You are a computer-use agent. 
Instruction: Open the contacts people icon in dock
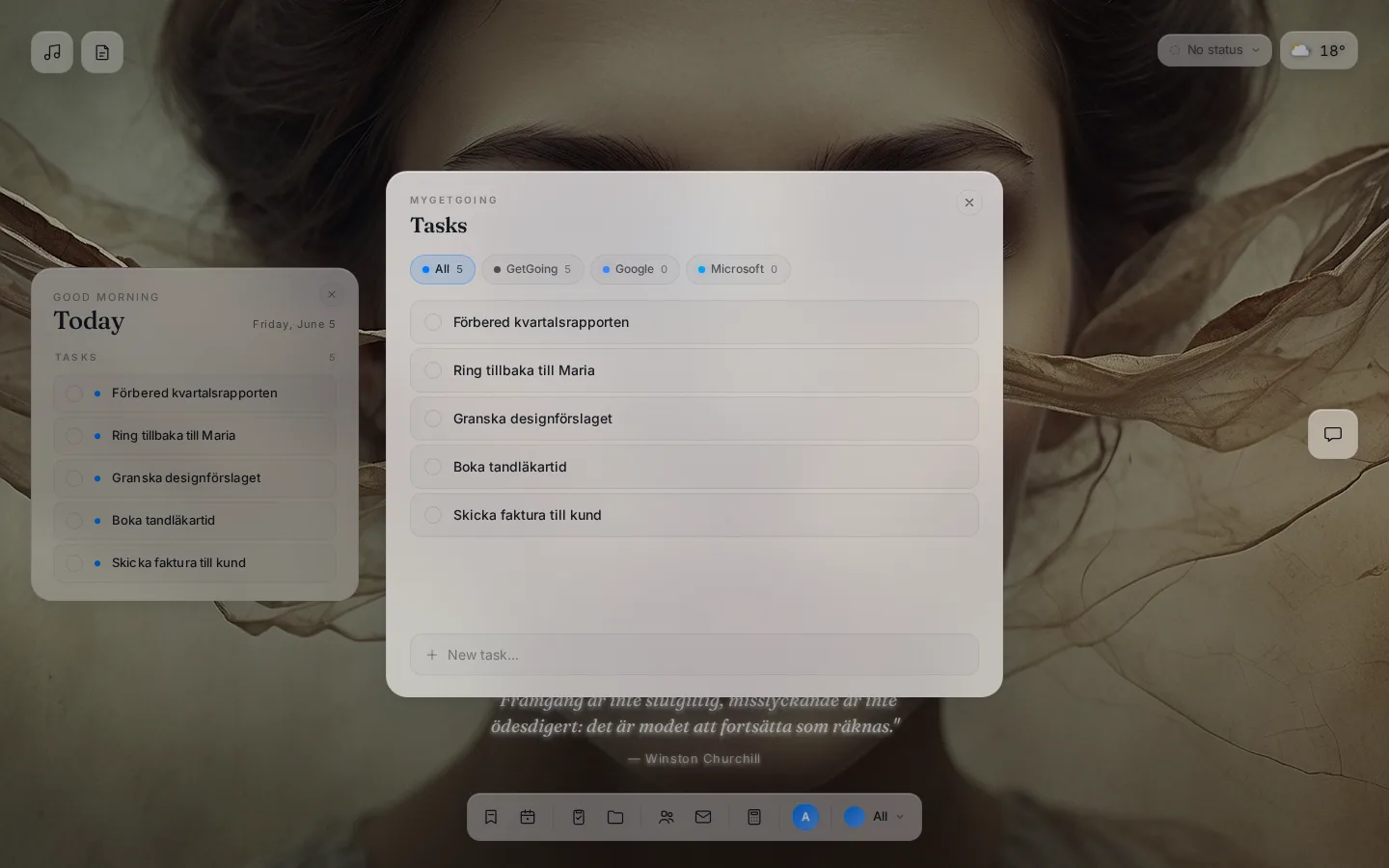point(667,817)
